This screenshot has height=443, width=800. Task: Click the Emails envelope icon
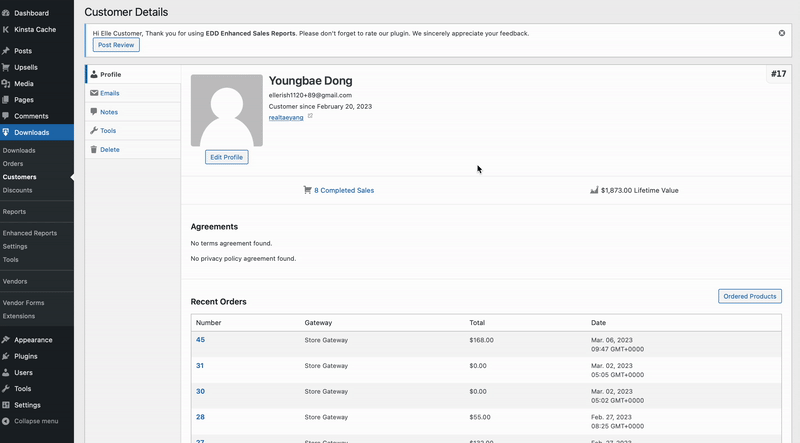coord(94,93)
